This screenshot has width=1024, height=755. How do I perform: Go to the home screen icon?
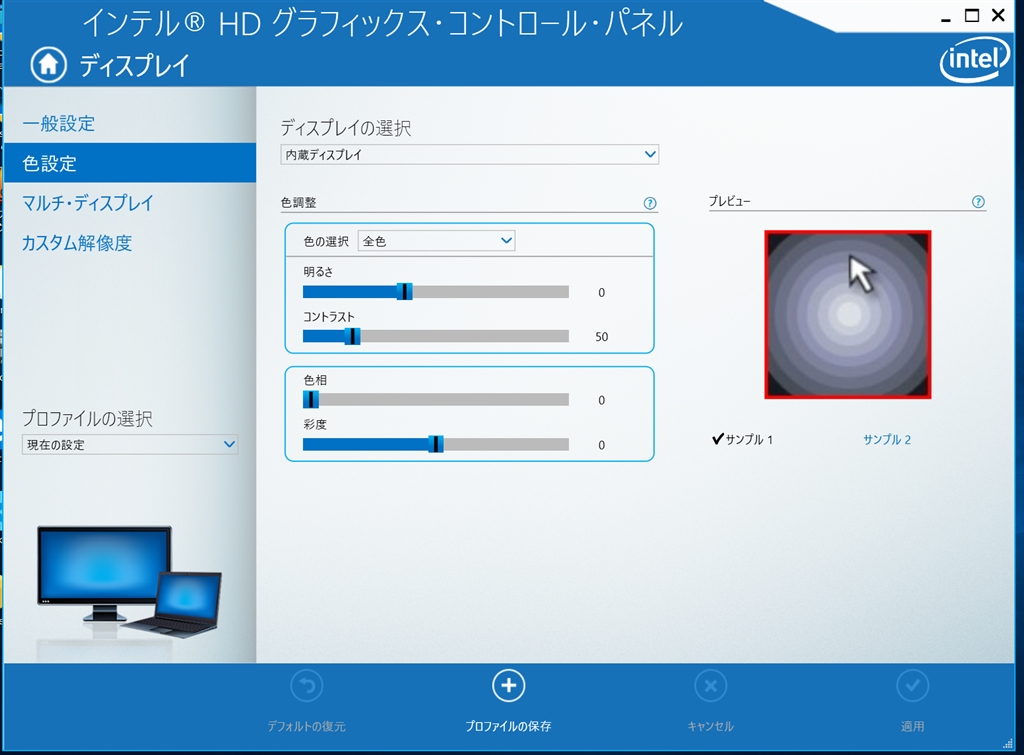48,65
